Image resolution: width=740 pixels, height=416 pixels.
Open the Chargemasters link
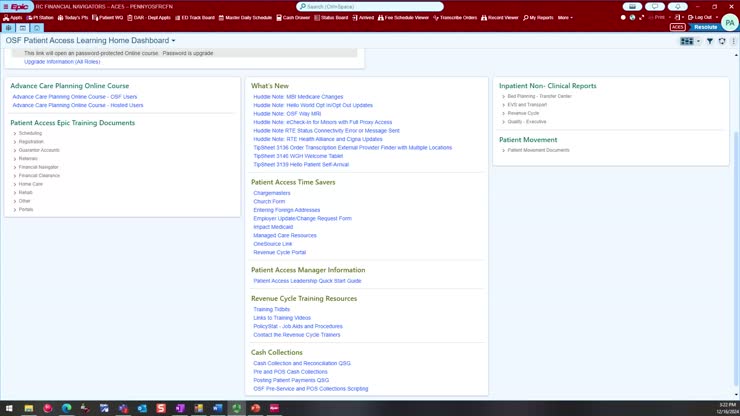pyautogui.click(x=272, y=193)
